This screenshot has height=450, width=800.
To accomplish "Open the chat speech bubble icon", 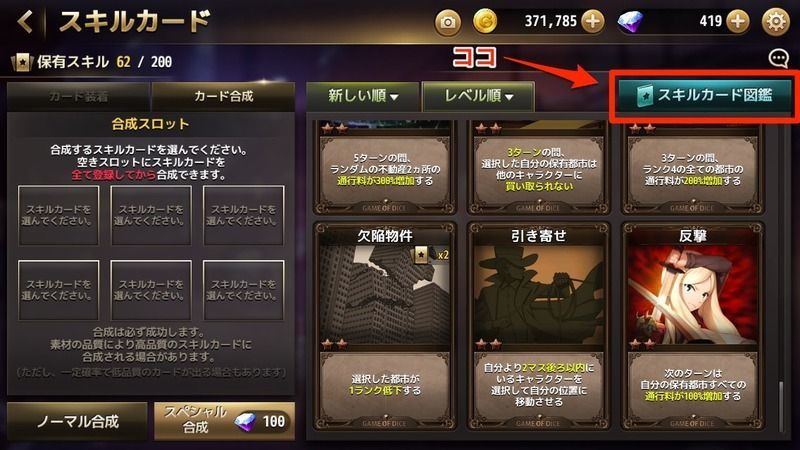I will (779, 58).
